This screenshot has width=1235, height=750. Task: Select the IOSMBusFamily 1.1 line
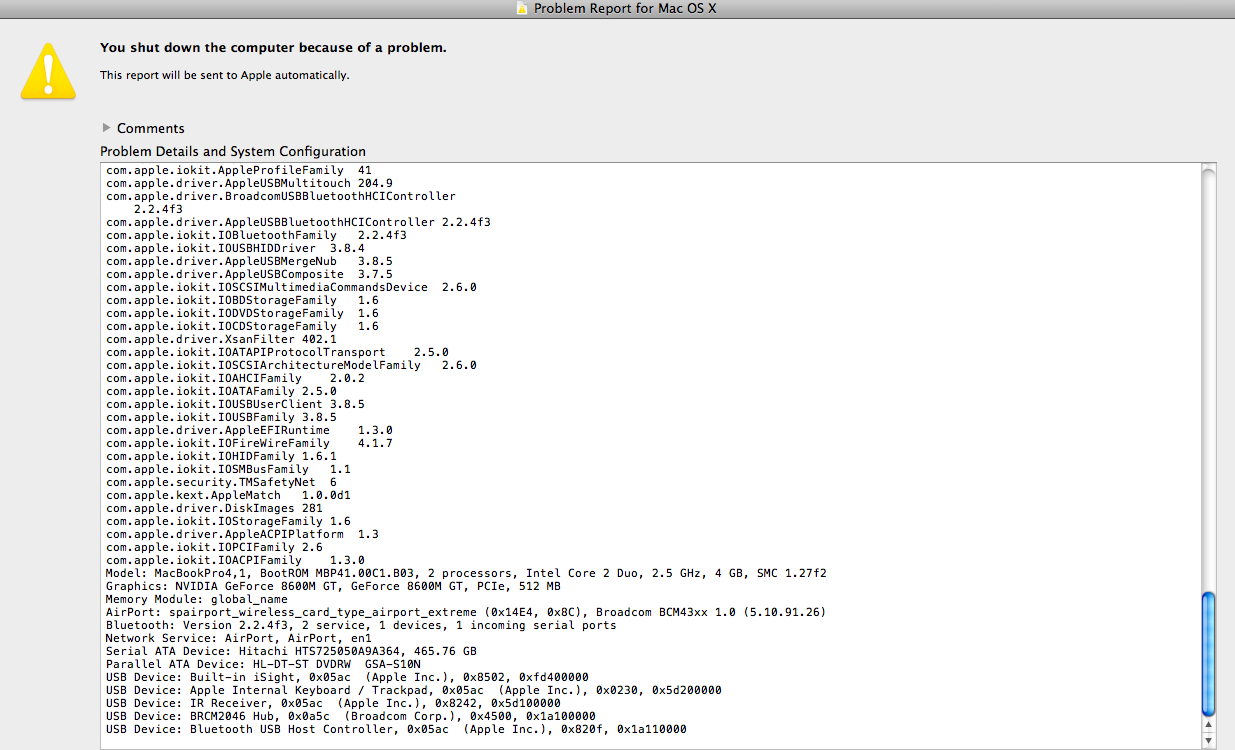pos(228,469)
